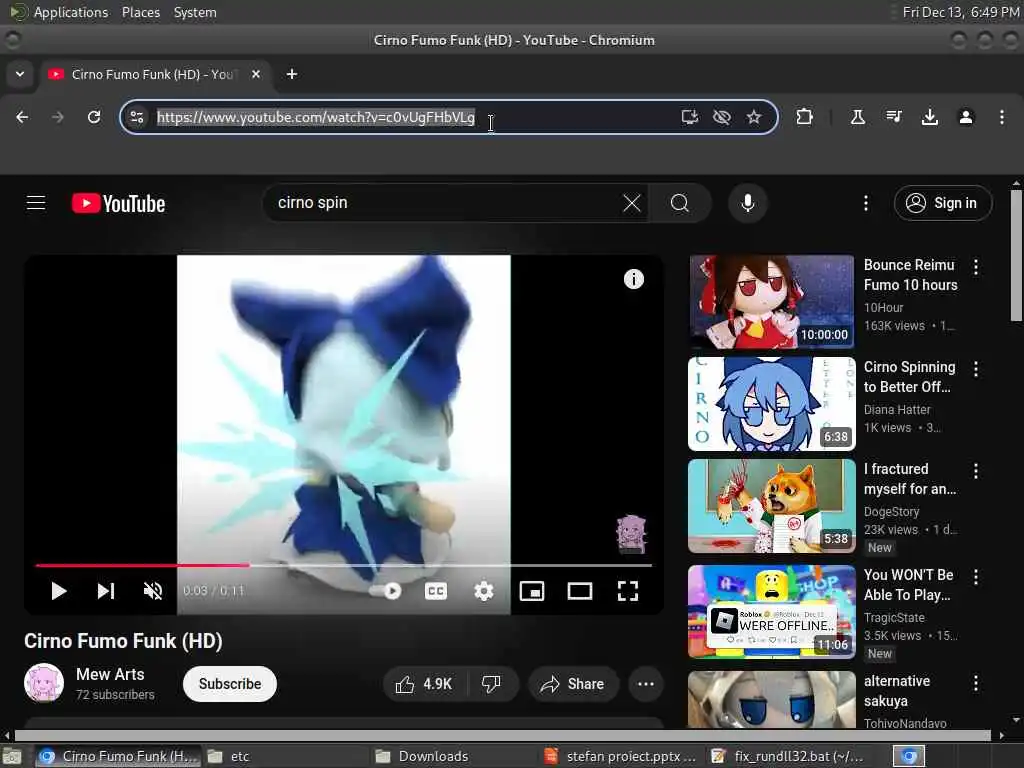Image resolution: width=1024 pixels, height=768 pixels.
Task: Go back to the previous page
Action: 22,118
